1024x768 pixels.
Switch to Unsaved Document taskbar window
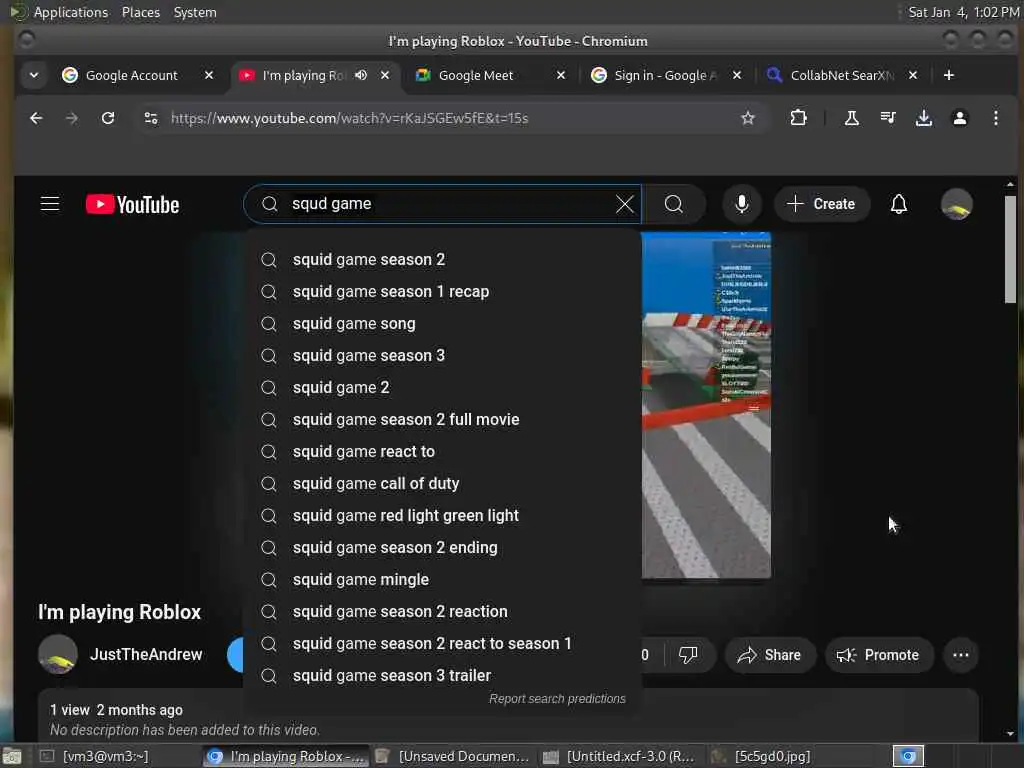click(x=453, y=756)
